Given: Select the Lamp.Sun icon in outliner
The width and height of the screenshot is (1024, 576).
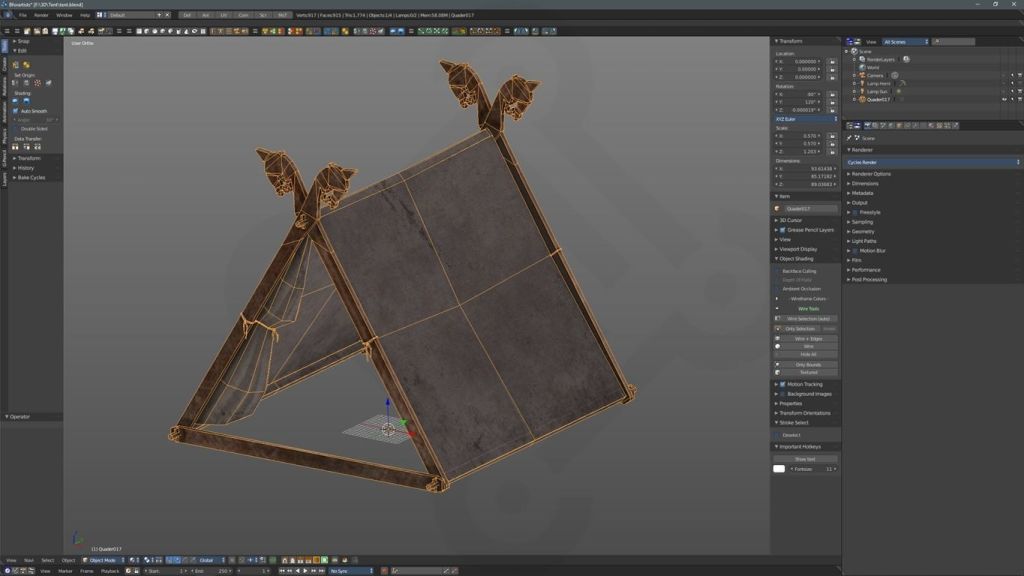Looking at the screenshot, I should pyautogui.click(x=862, y=91).
